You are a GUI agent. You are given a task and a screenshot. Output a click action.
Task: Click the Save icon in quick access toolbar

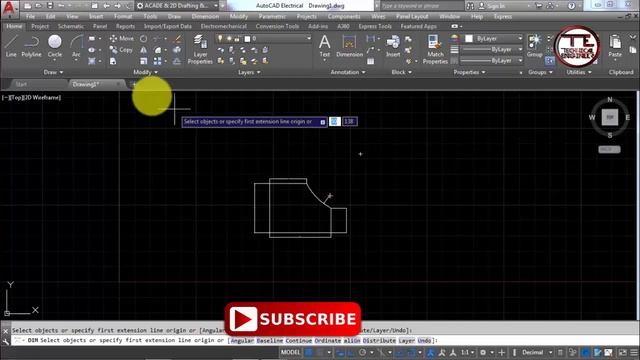[50, 6]
